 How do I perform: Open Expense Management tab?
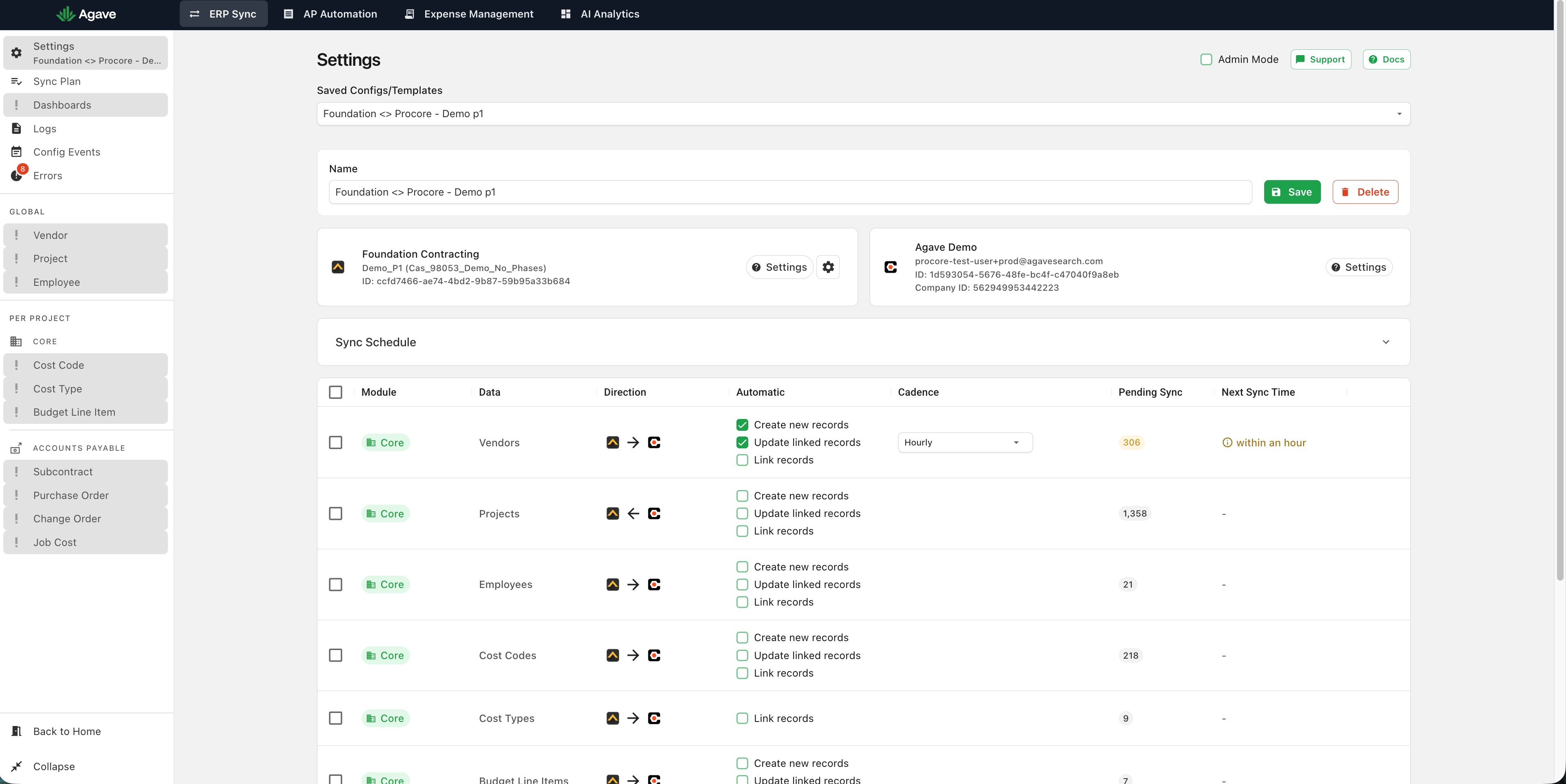469,14
